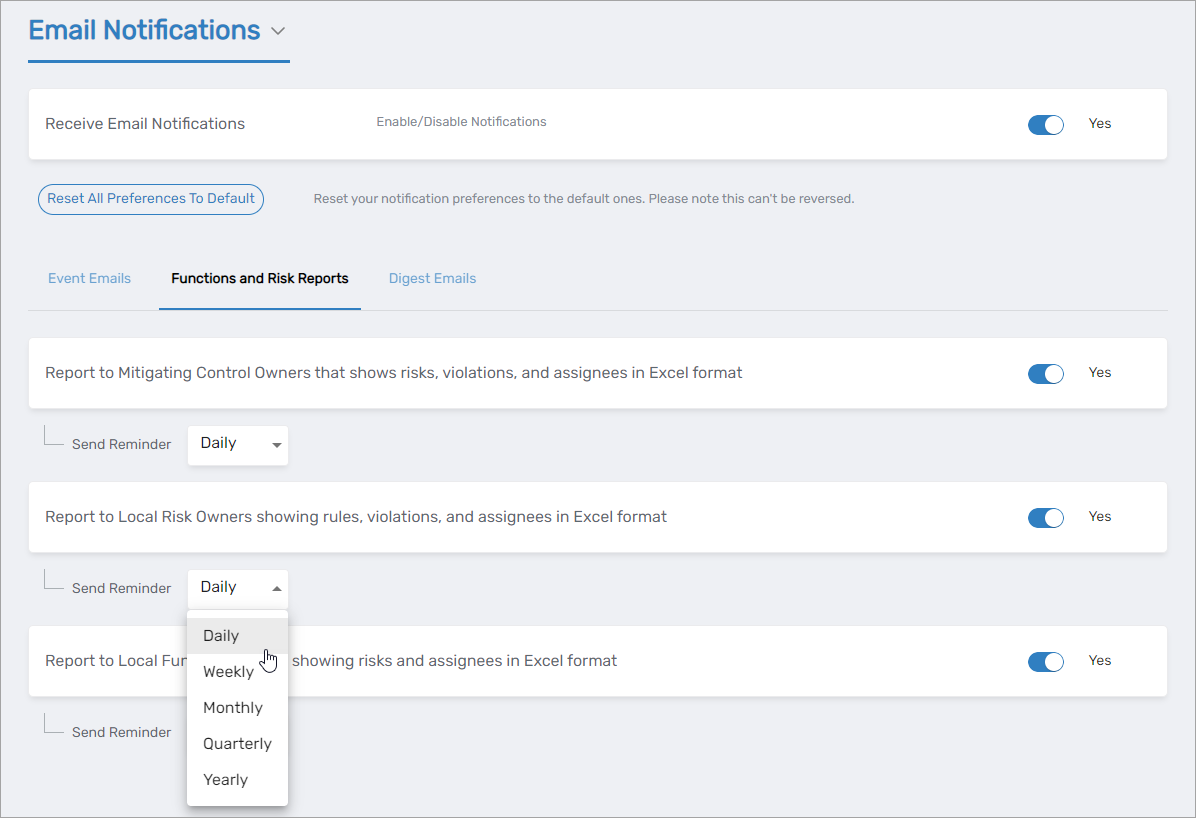Switch to the Event Emails tab

click(89, 278)
